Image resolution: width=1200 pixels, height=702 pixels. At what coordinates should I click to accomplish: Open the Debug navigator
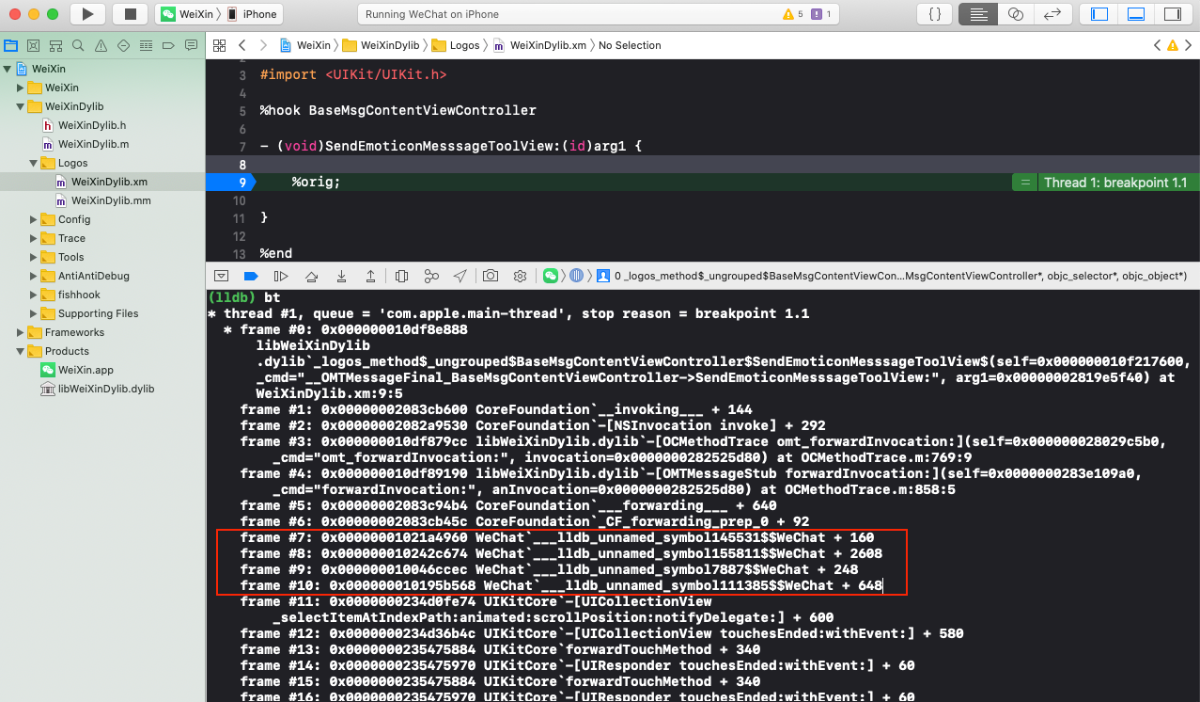[x=146, y=46]
